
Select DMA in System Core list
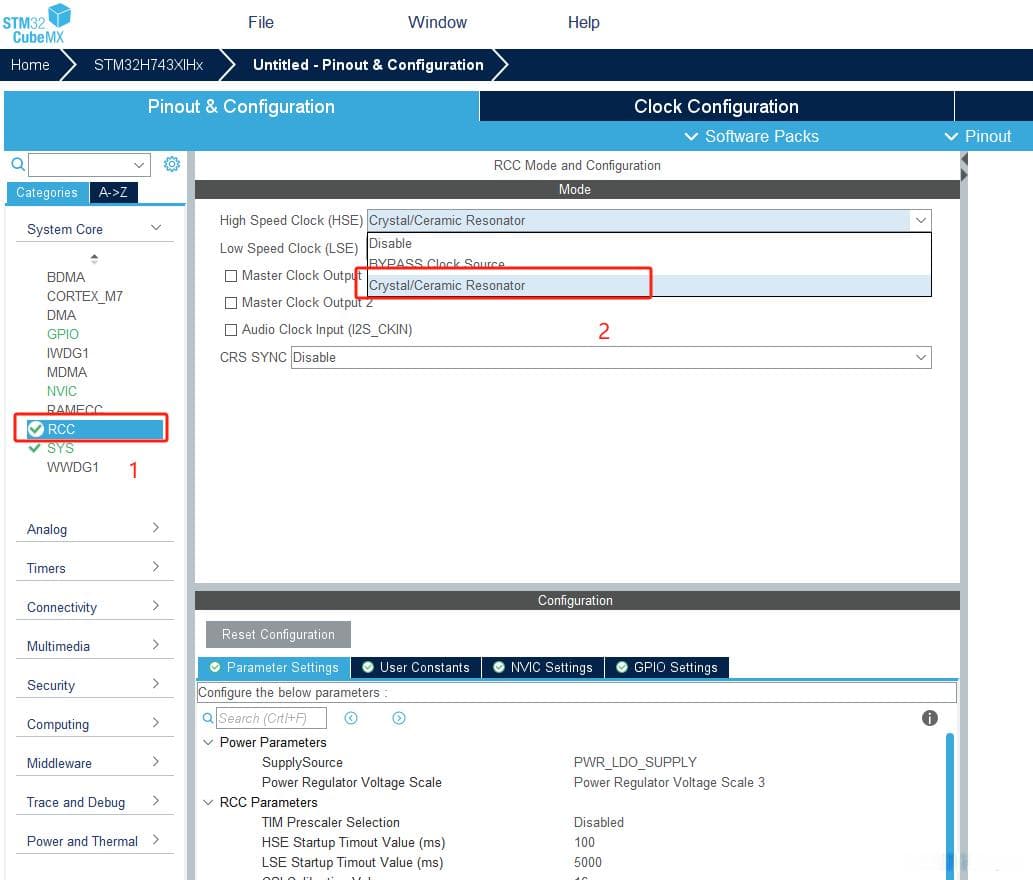pos(61,315)
